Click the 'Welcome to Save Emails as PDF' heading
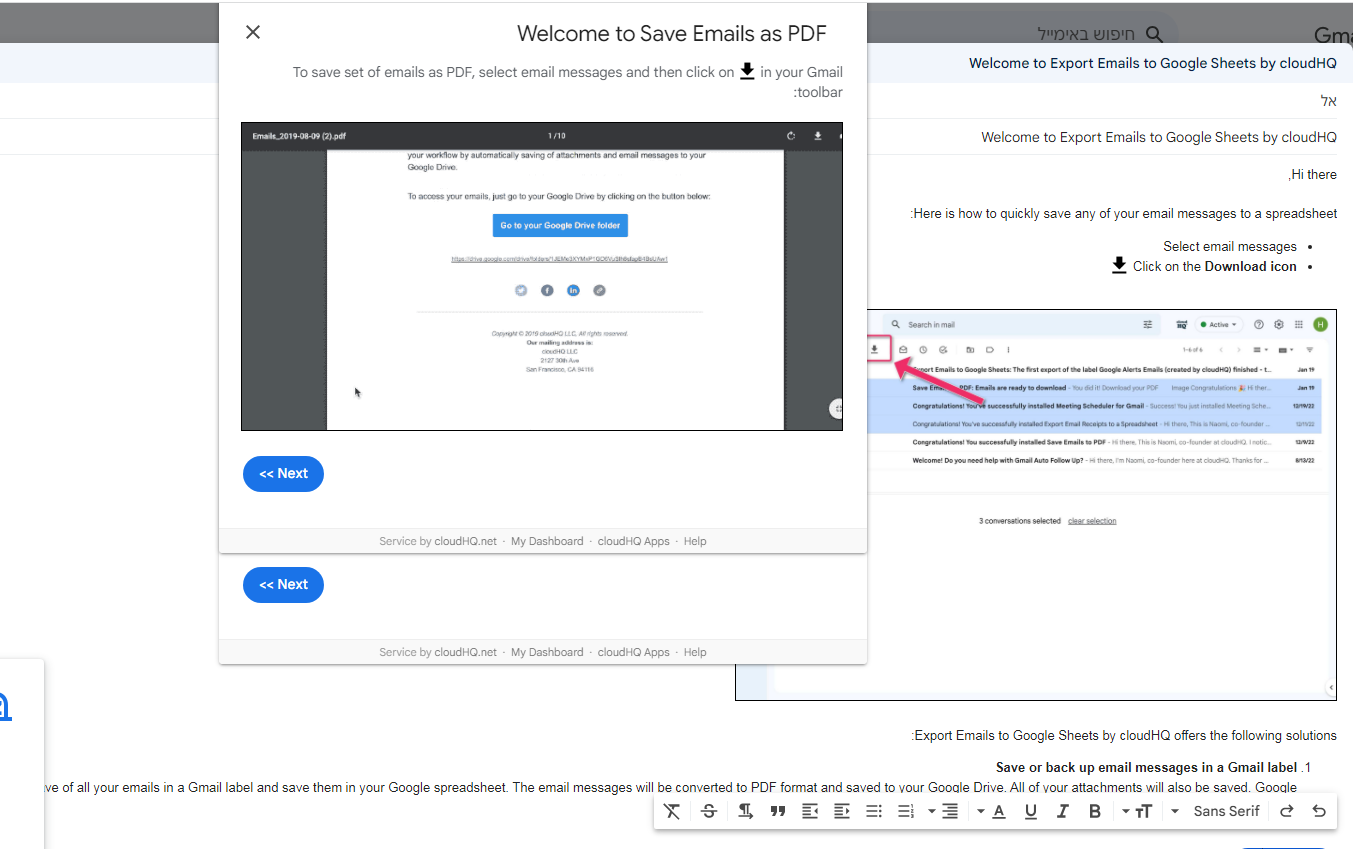The width and height of the screenshot is (1353, 849). click(x=672, y=33)
